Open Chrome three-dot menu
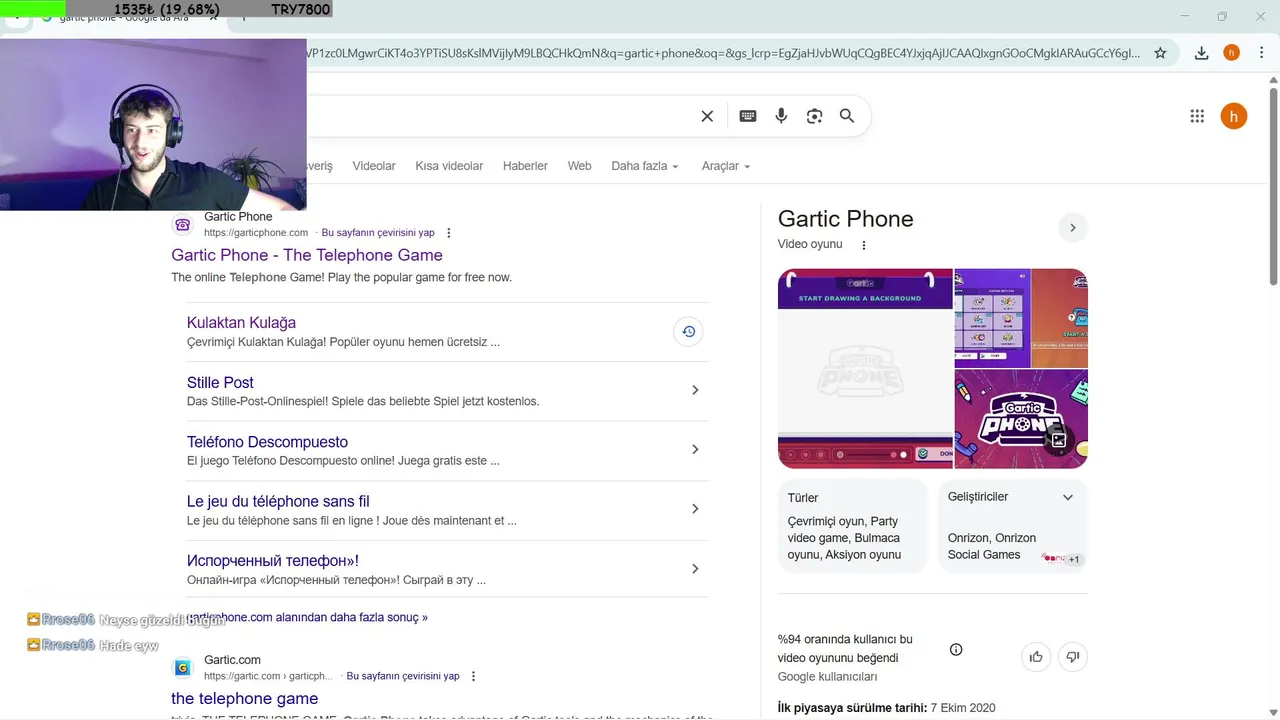 click(1260, 53)
